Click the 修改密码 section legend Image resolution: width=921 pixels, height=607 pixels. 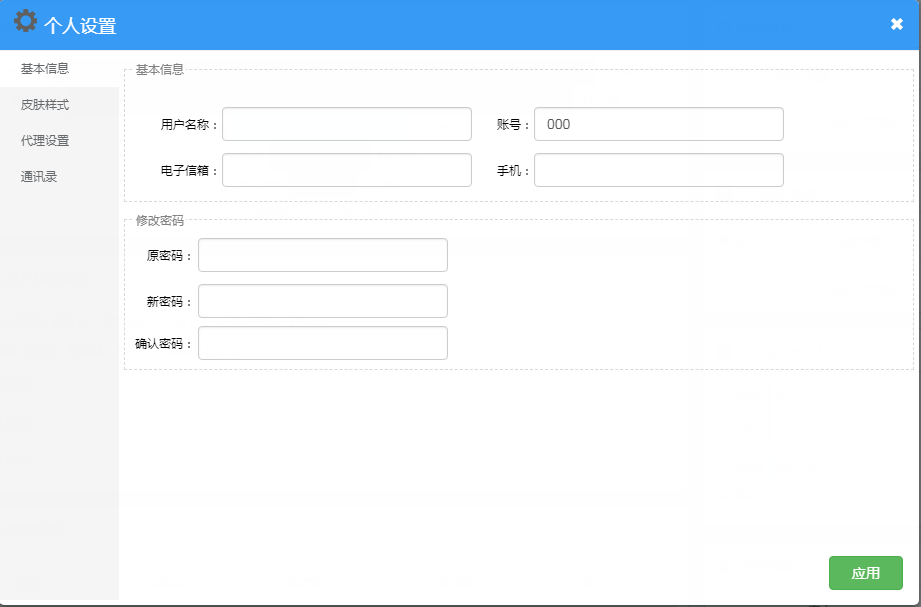pyautogui.click(x=159, y=220)
